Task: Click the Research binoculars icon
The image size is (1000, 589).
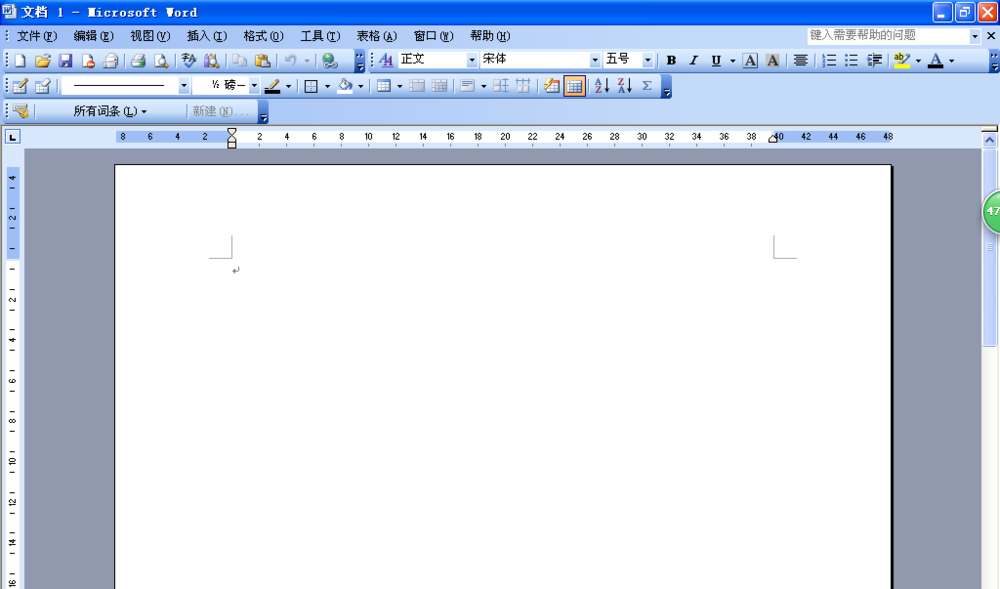Action: pos(211,61)
